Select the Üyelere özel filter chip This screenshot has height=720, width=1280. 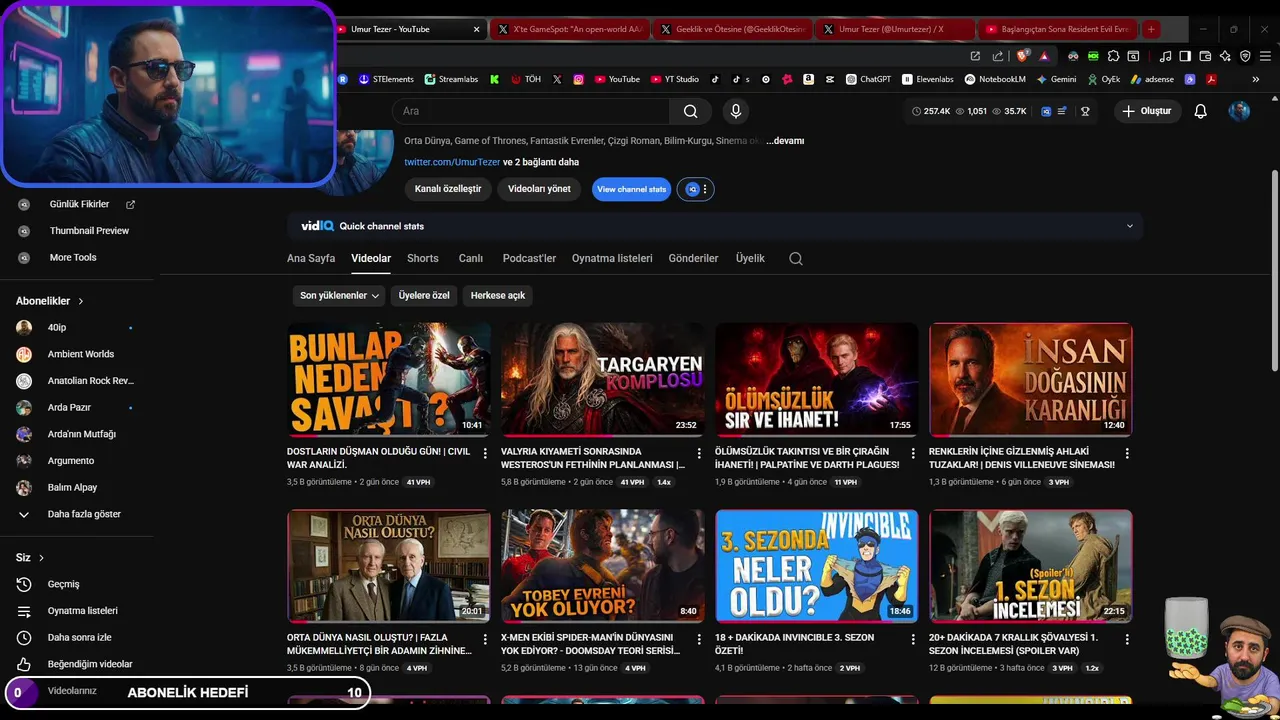click(424, 295)
